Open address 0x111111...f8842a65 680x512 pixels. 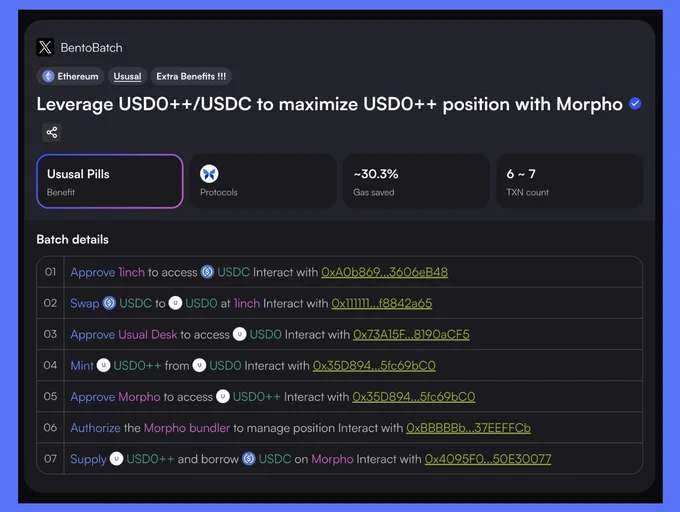click(x=382, y=303)
